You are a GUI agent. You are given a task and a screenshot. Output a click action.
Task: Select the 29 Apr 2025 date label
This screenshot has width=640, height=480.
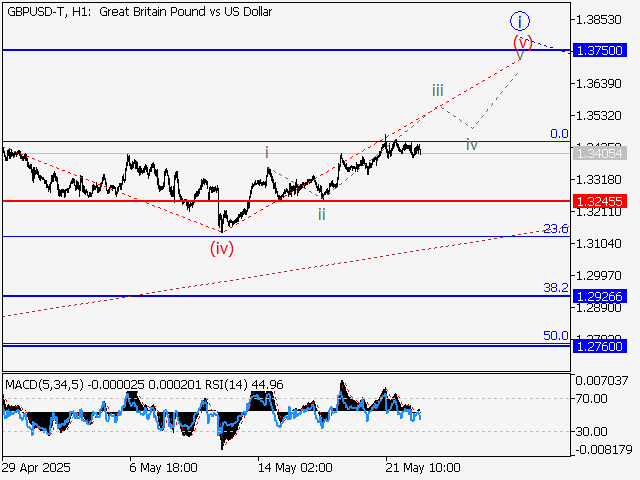(x=36, y=467)
